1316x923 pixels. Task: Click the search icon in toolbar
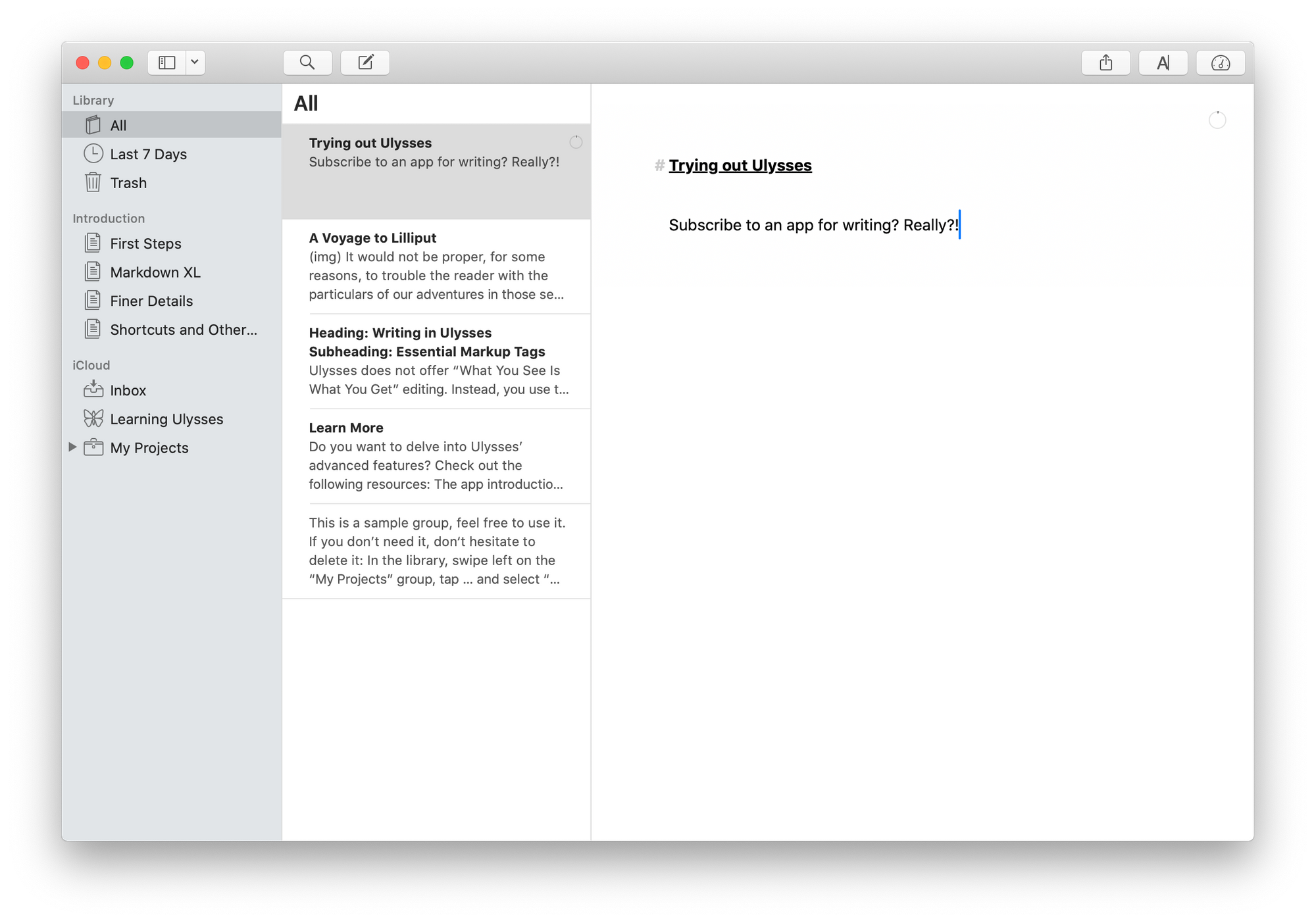pyautogui.click(x=307, y=63)
